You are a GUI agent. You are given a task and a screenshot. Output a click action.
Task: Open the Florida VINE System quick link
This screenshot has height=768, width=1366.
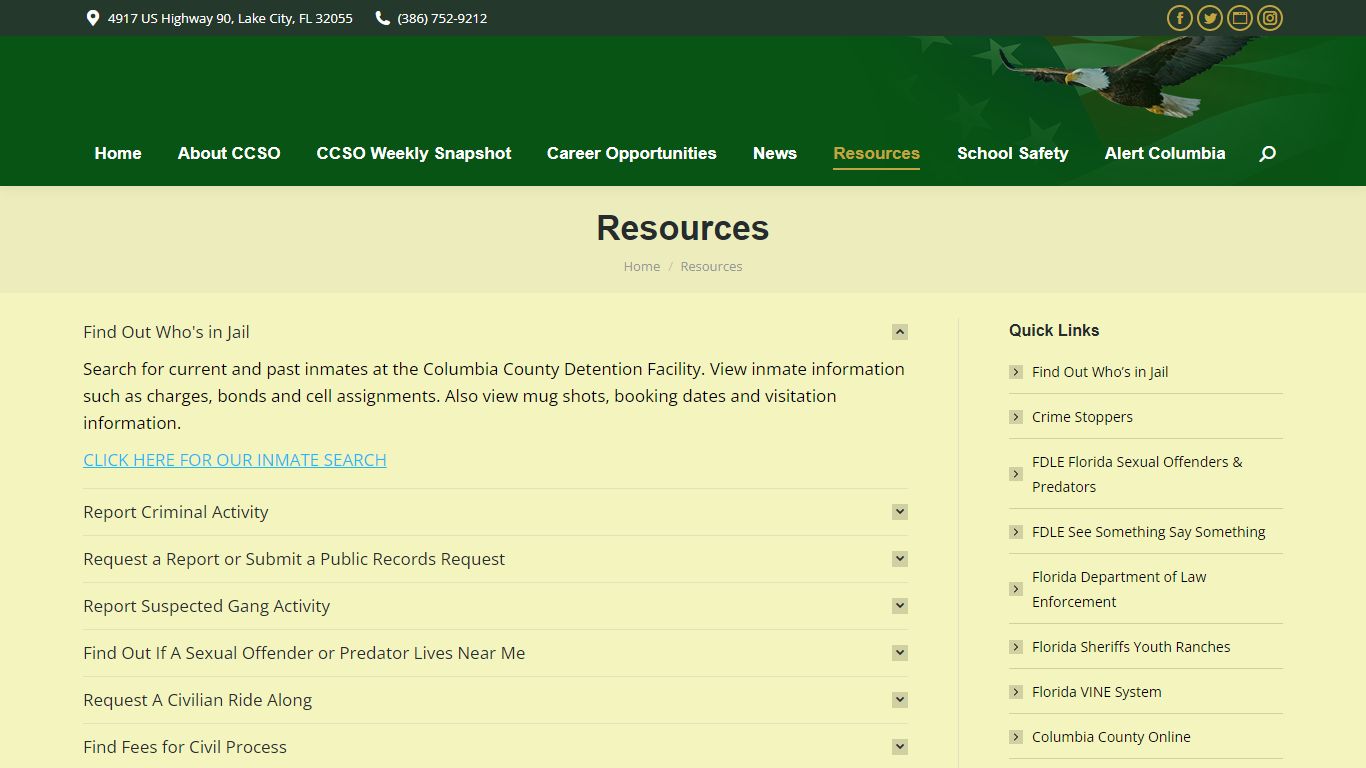tap(1097, 692)
